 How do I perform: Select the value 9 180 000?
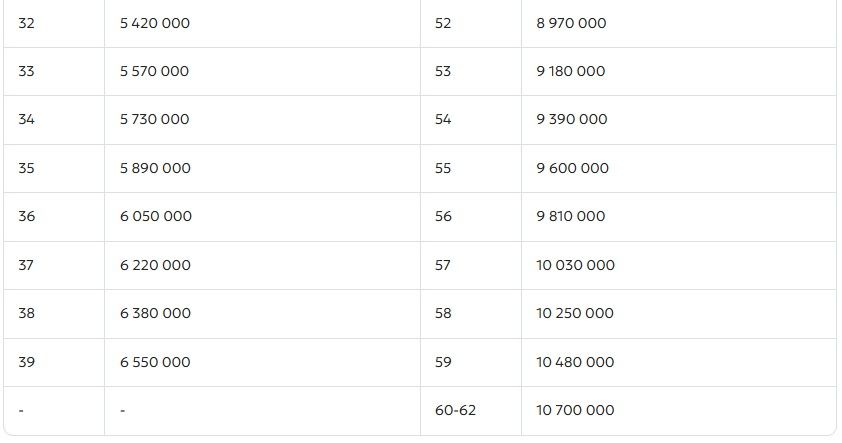(x=571, y=71)
